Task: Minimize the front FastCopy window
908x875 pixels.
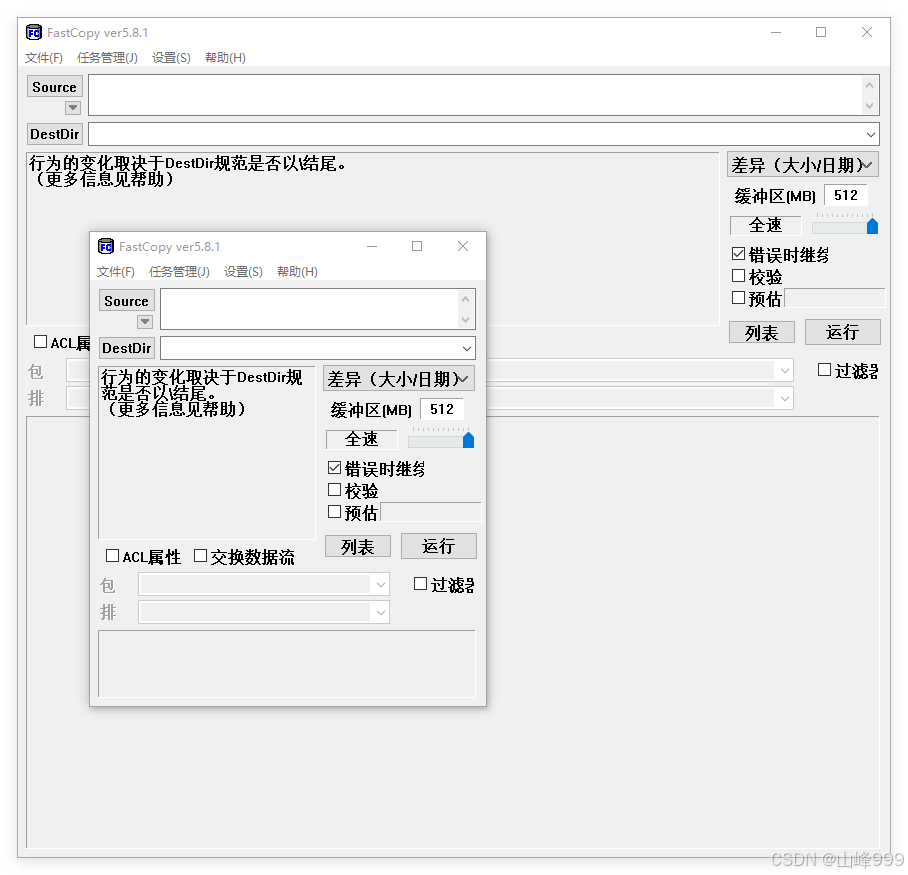Action: 372,246
